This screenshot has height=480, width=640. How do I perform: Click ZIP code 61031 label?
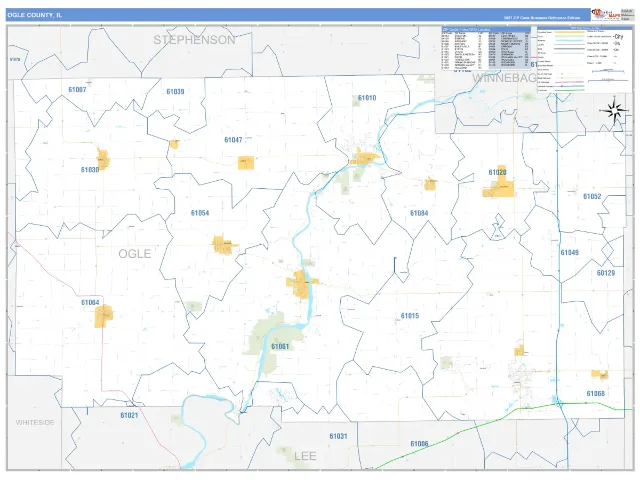(338, 436)
